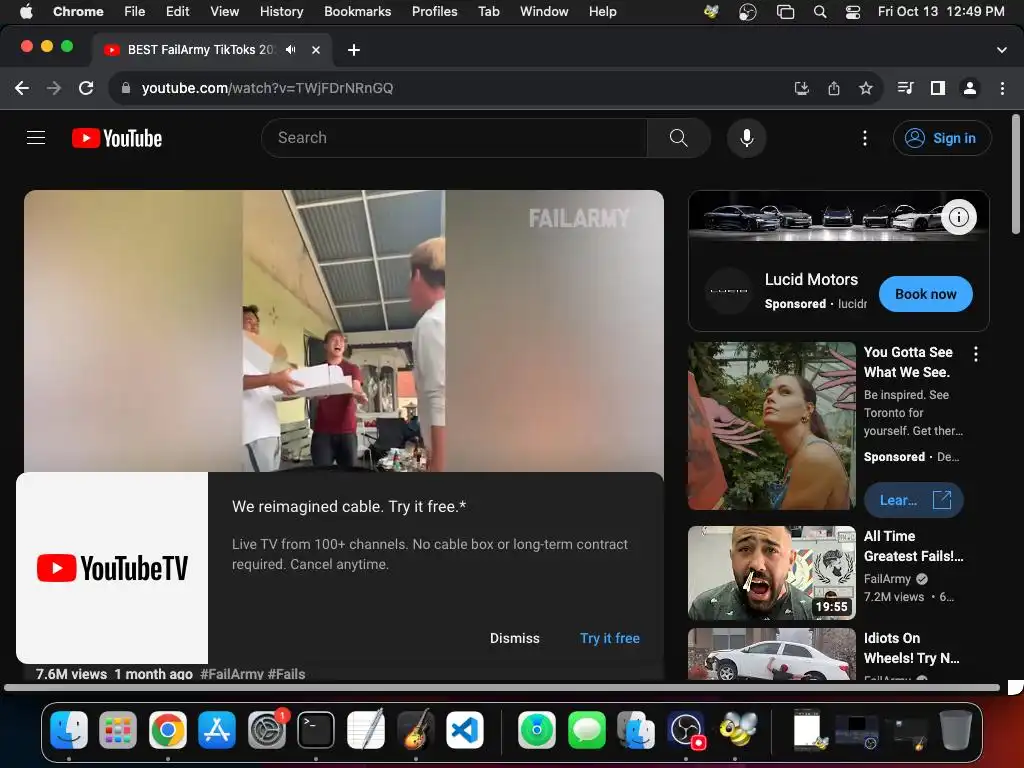Click the #Fails hashtag link

click(x=286, y=674)
